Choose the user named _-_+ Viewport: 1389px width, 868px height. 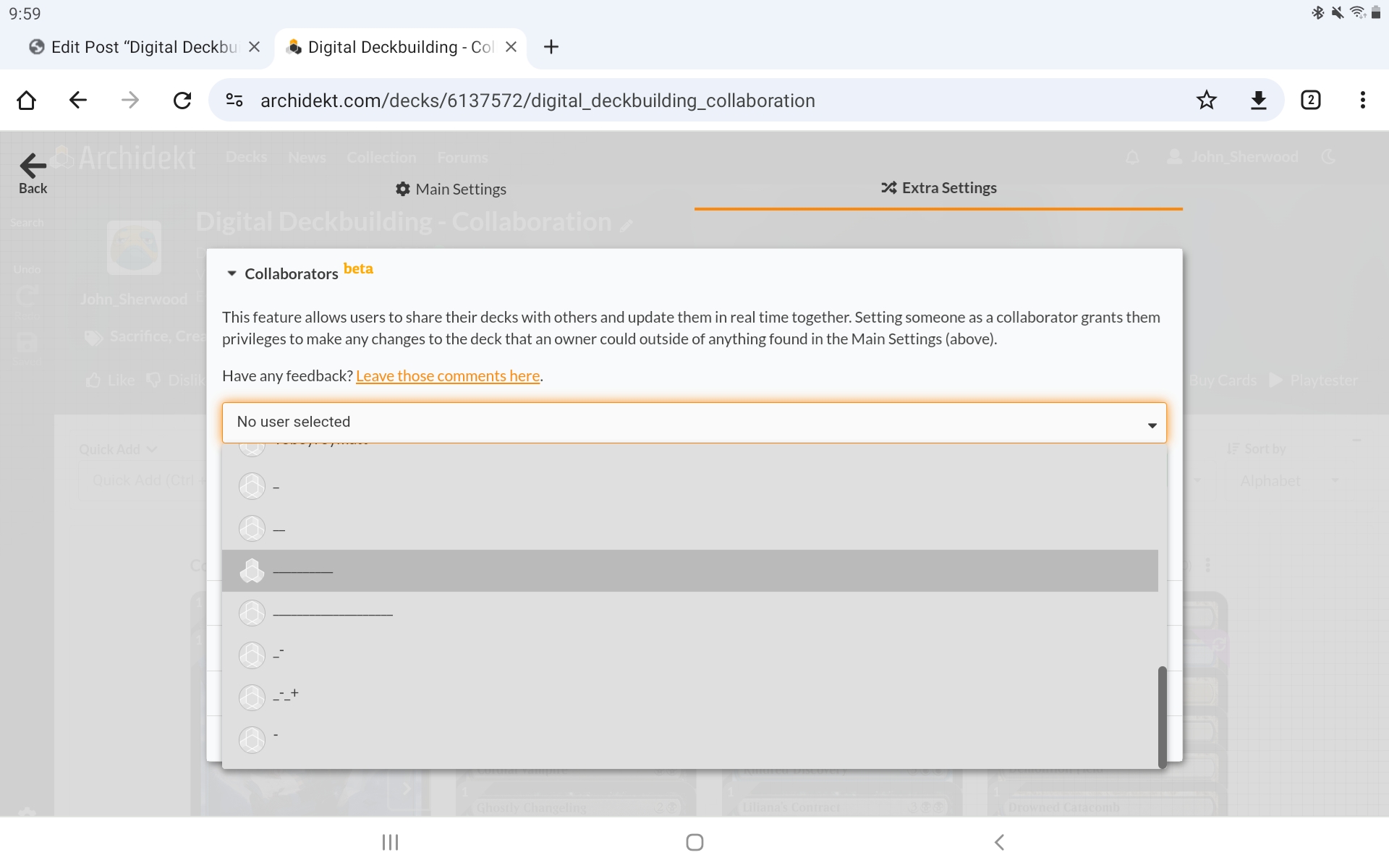pos(286,697)
